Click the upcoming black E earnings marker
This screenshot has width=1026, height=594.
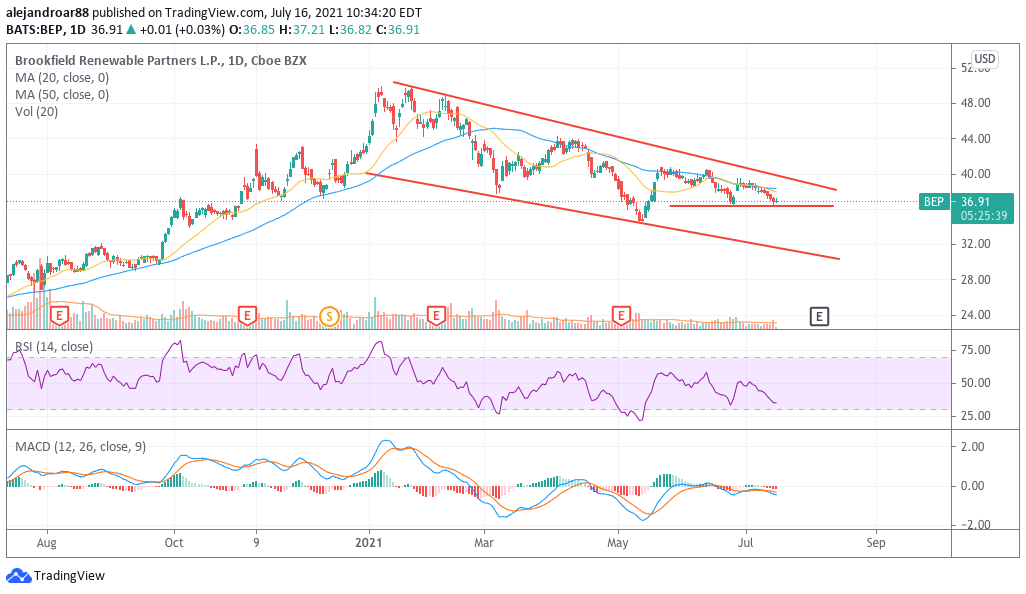(x=819, y=317)
